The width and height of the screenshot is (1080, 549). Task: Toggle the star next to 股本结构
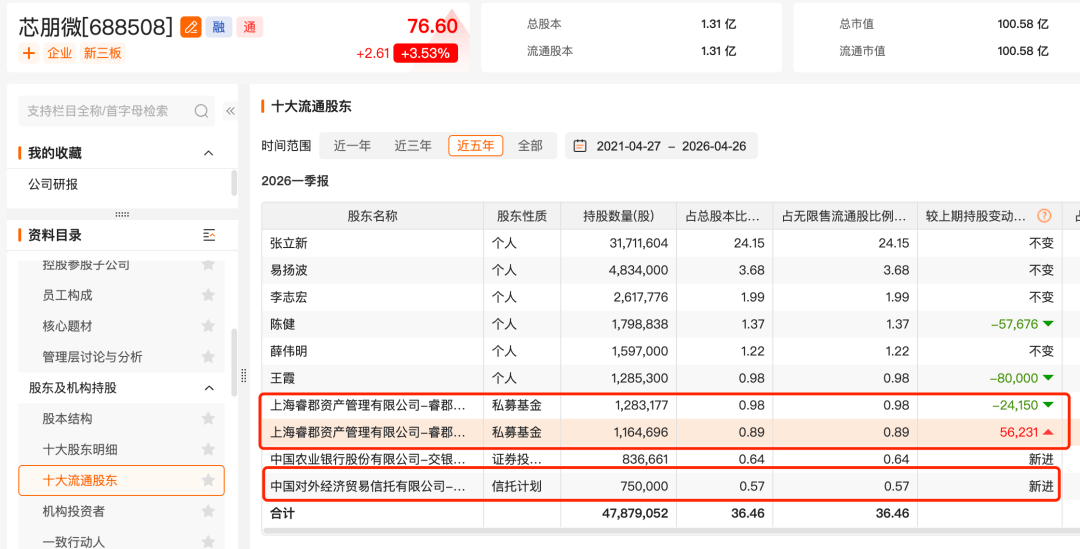pyautogui.click(x=208, y=418)
